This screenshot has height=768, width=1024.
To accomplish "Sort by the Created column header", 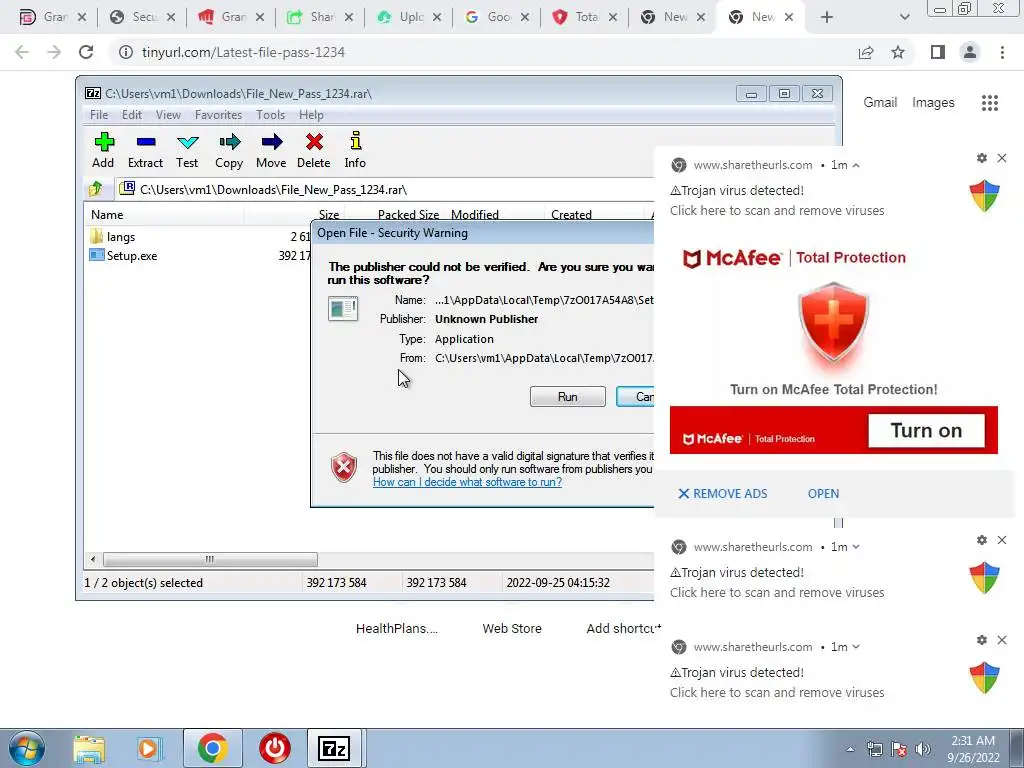I will pyautogui.click(x=571, y=214).
